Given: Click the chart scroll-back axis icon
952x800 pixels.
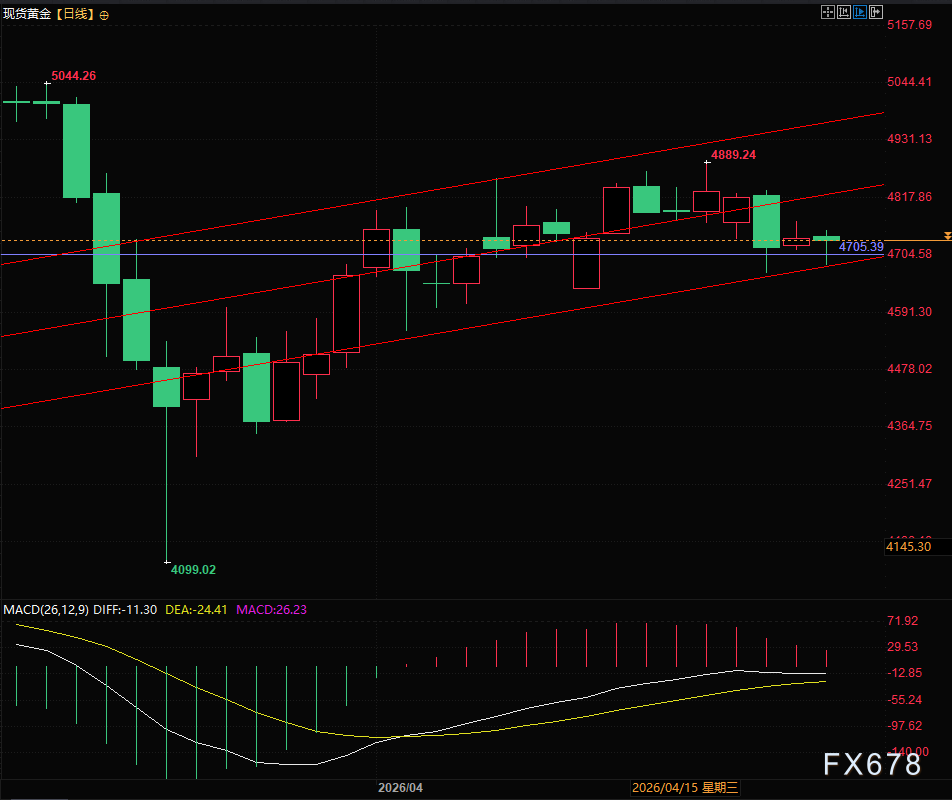Looking at the screenshot, I should pyautogui.click(x=844, y=12).
